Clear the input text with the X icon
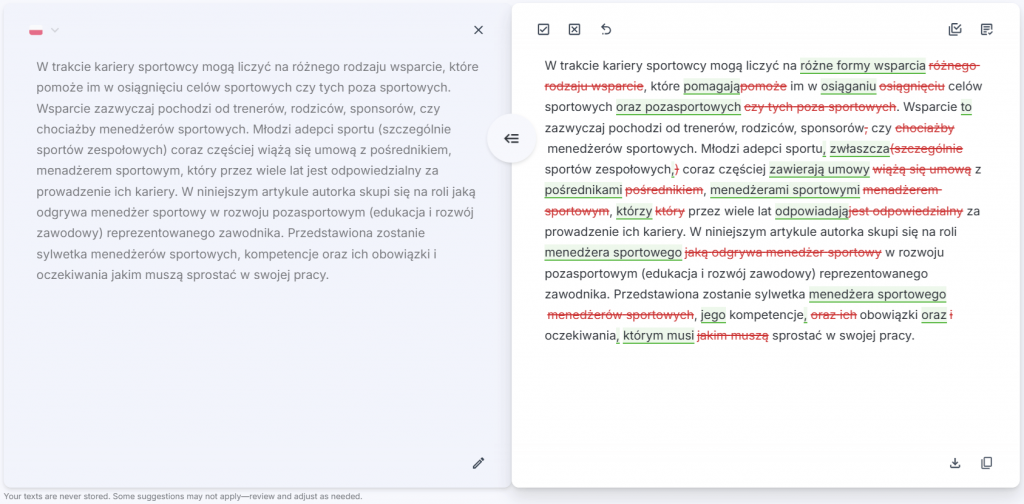The height and width of the screenshot is (504, 1024). tap(478, 30)
